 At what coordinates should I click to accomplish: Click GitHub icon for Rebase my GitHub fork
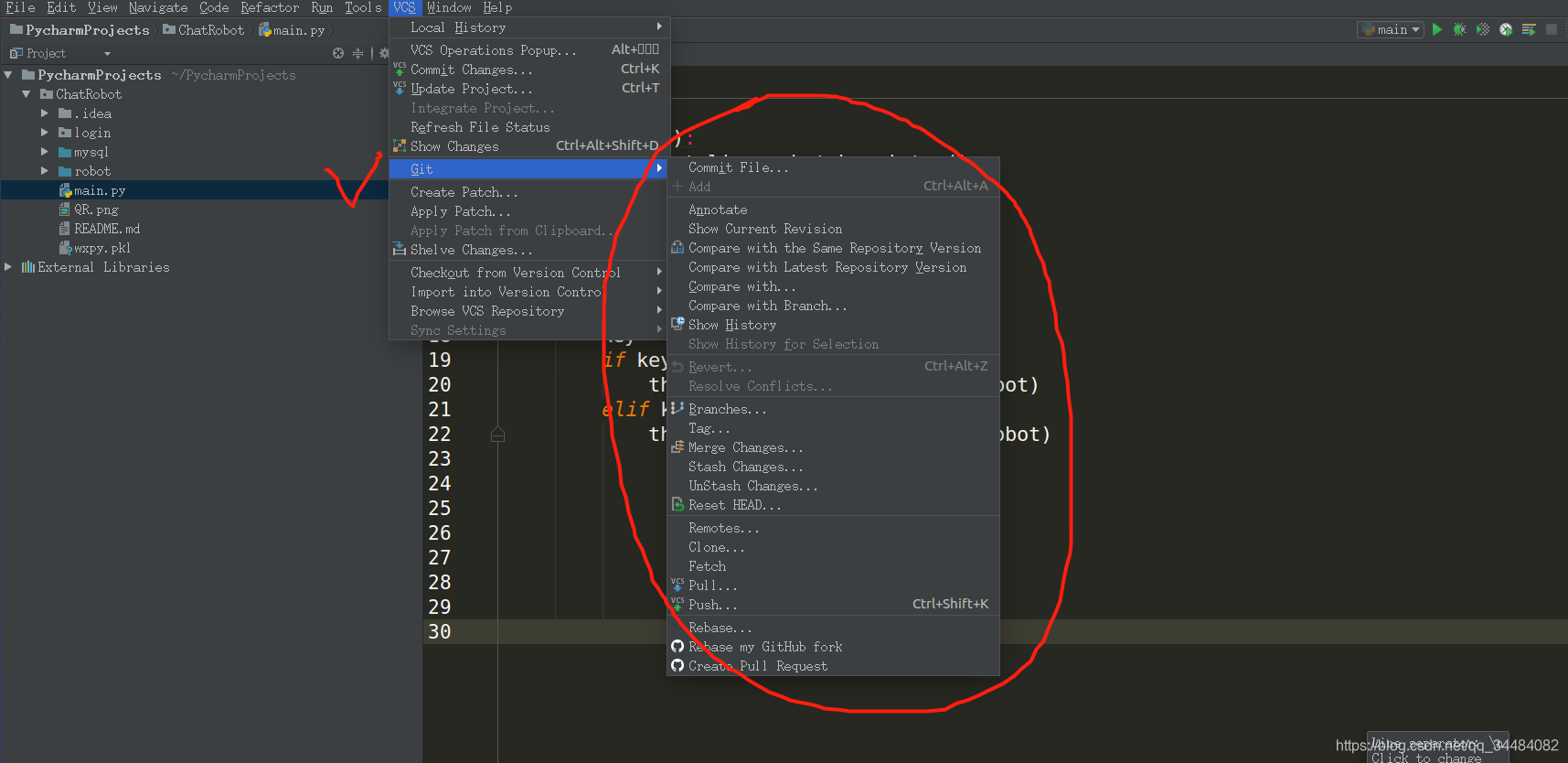click(x=677, y=647)
